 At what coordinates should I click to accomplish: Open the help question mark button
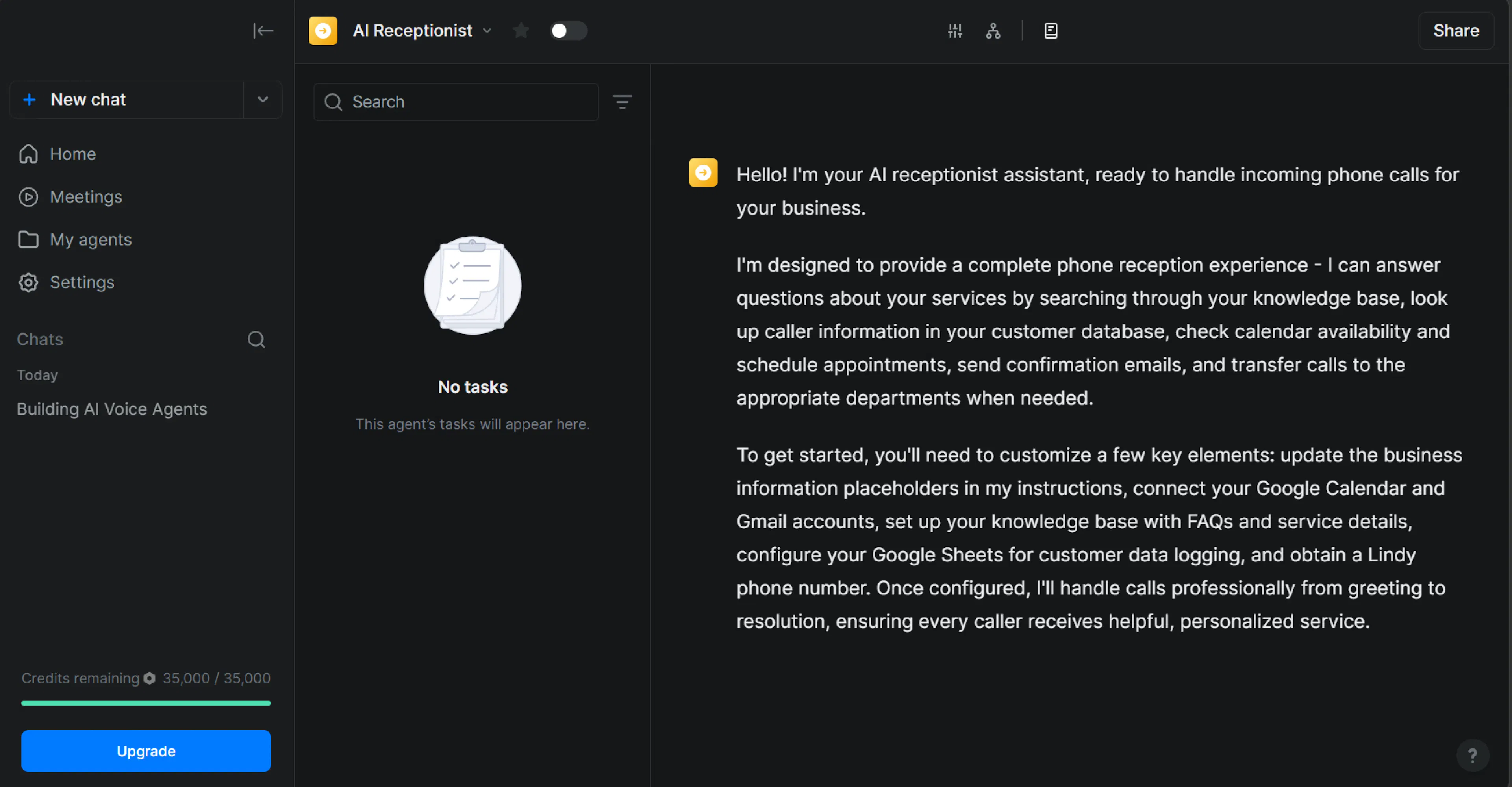(1472, 755)
